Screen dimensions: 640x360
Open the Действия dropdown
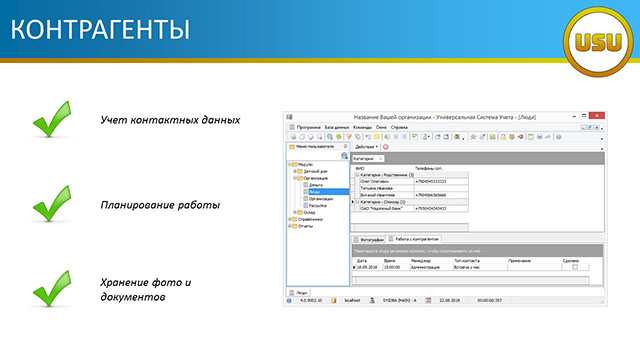click(x=366, y=147)
